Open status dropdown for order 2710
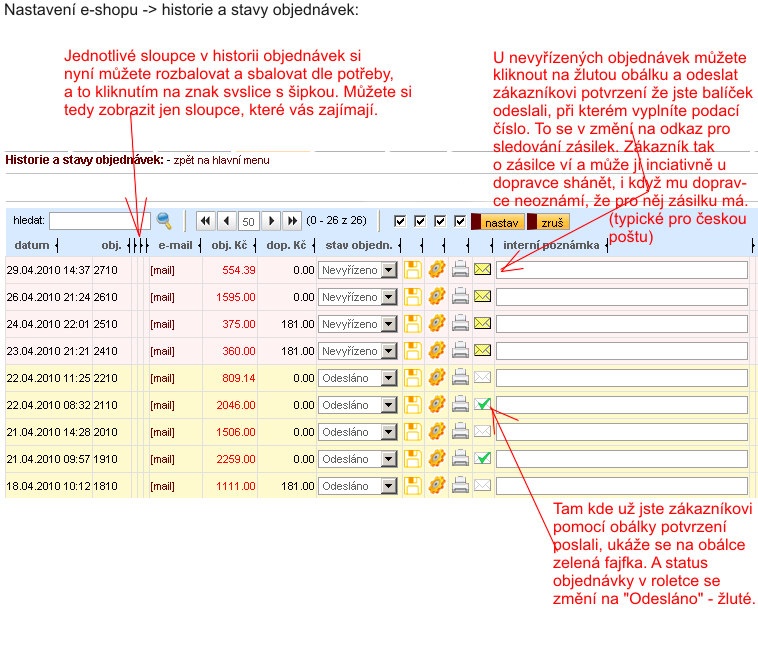 coord(357,270)
